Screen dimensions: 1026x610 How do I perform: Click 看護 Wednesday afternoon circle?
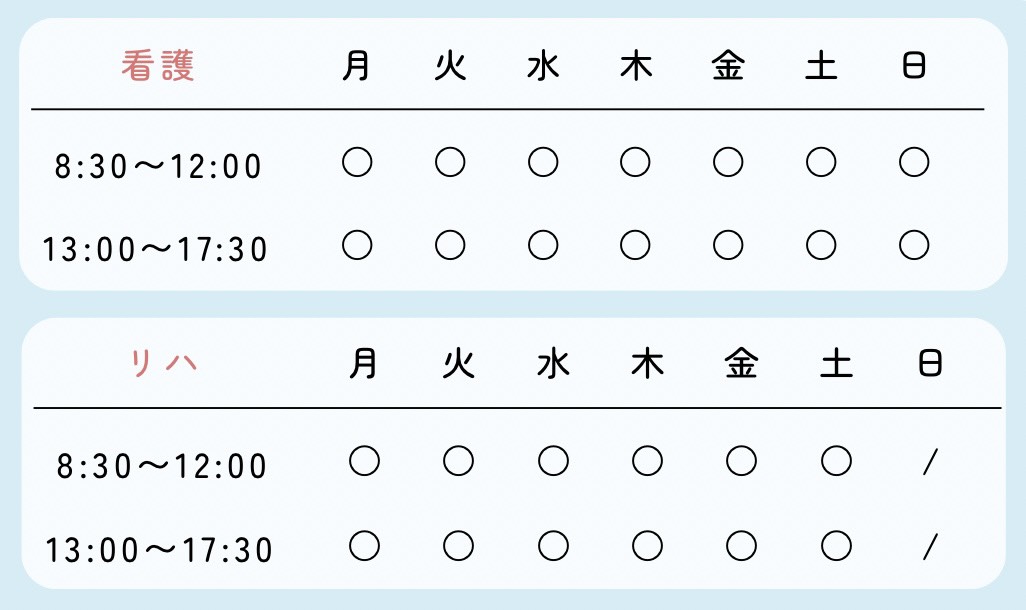(543, 245)
